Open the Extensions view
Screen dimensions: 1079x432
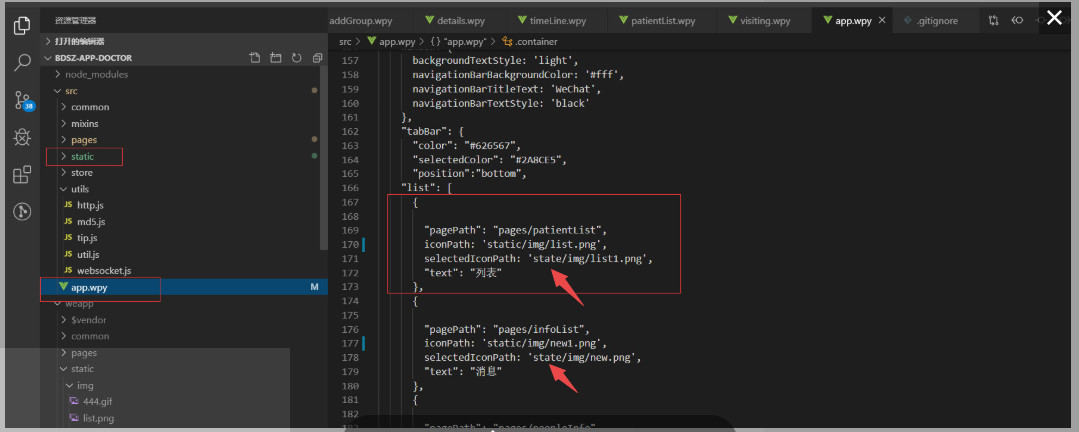point(22,175)
